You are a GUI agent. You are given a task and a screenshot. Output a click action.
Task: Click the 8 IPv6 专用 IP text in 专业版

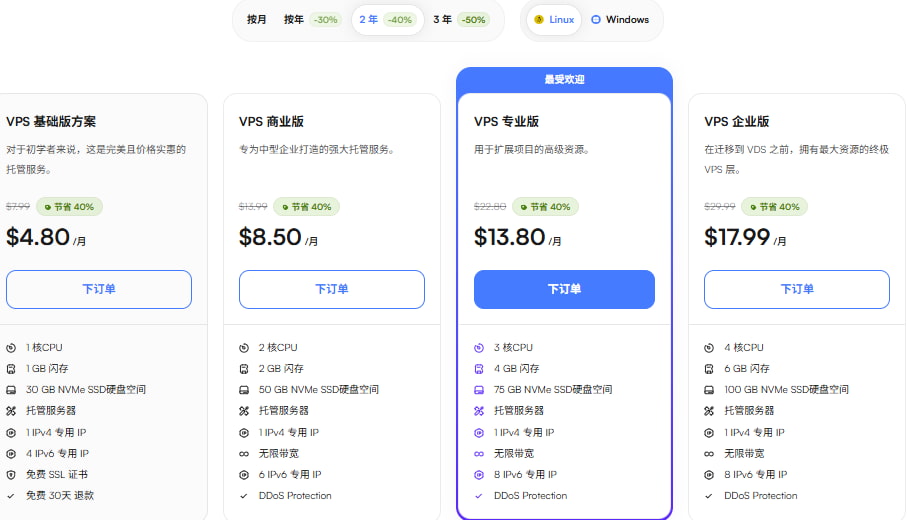[x=525, y=475]
